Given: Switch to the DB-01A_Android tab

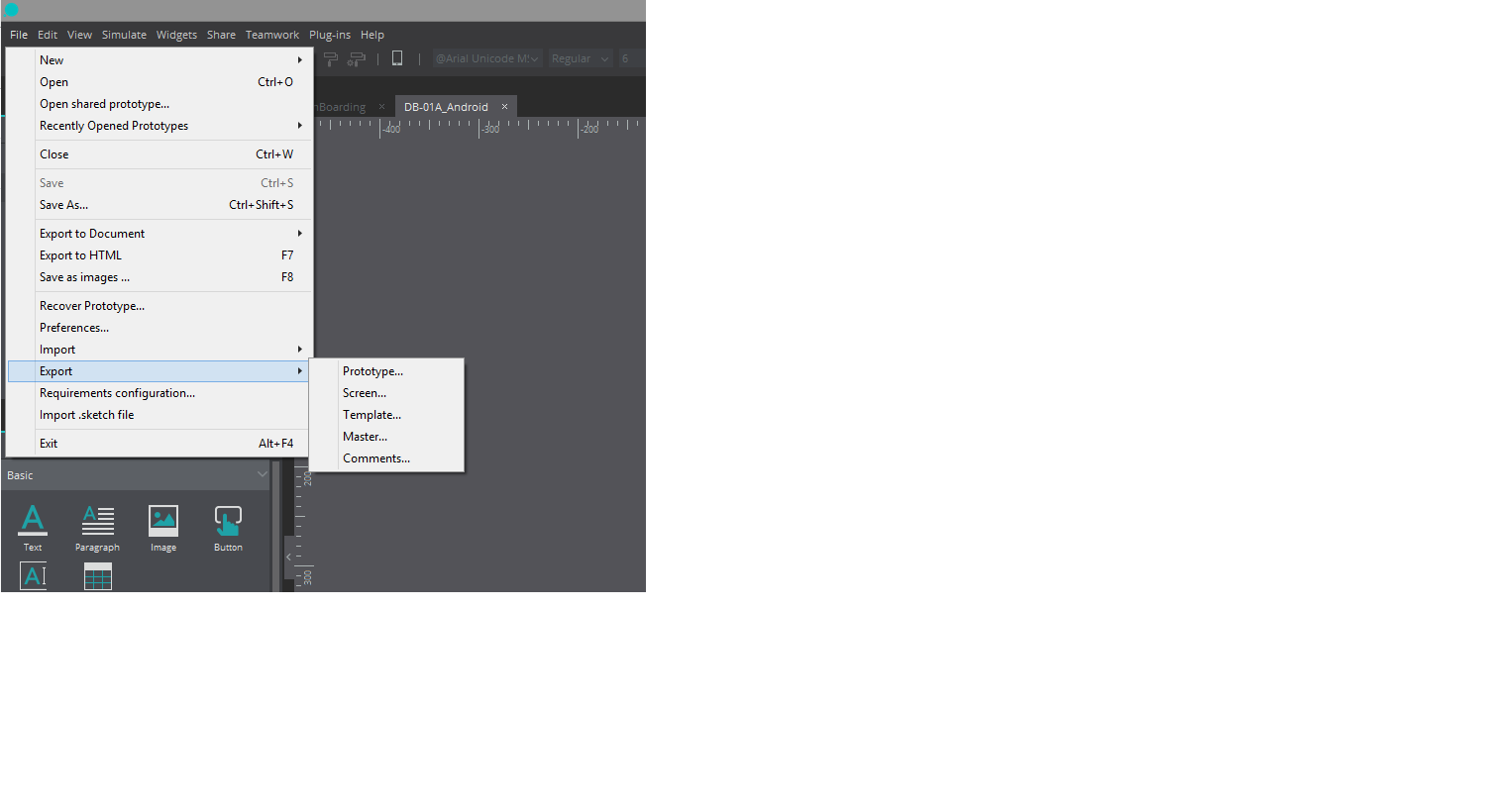Looking at the screenshot, I should point(446,107).
